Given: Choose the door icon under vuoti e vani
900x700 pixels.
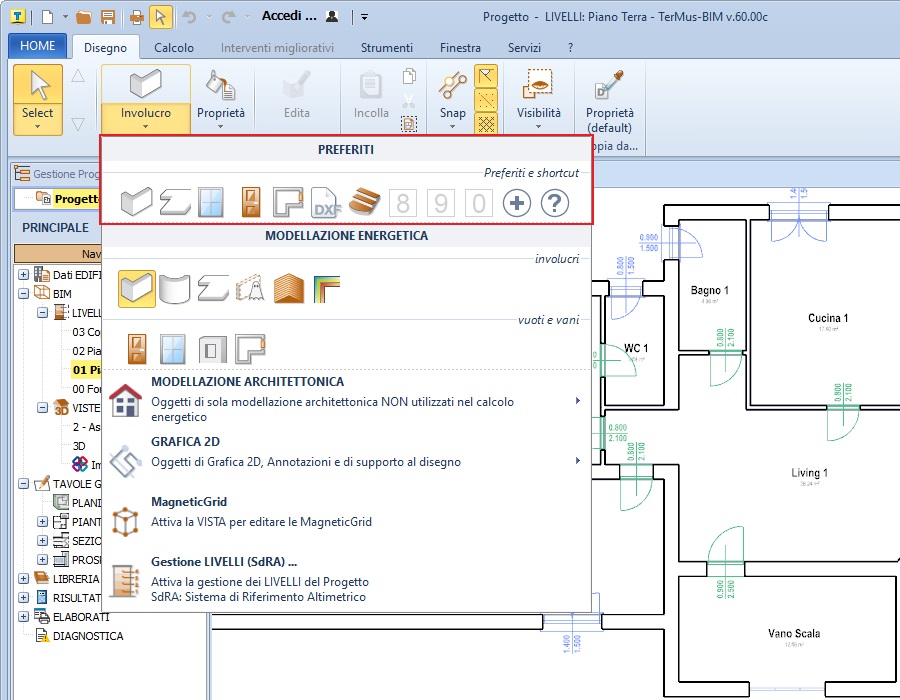Looking at the screenshot, I should 136,349.
